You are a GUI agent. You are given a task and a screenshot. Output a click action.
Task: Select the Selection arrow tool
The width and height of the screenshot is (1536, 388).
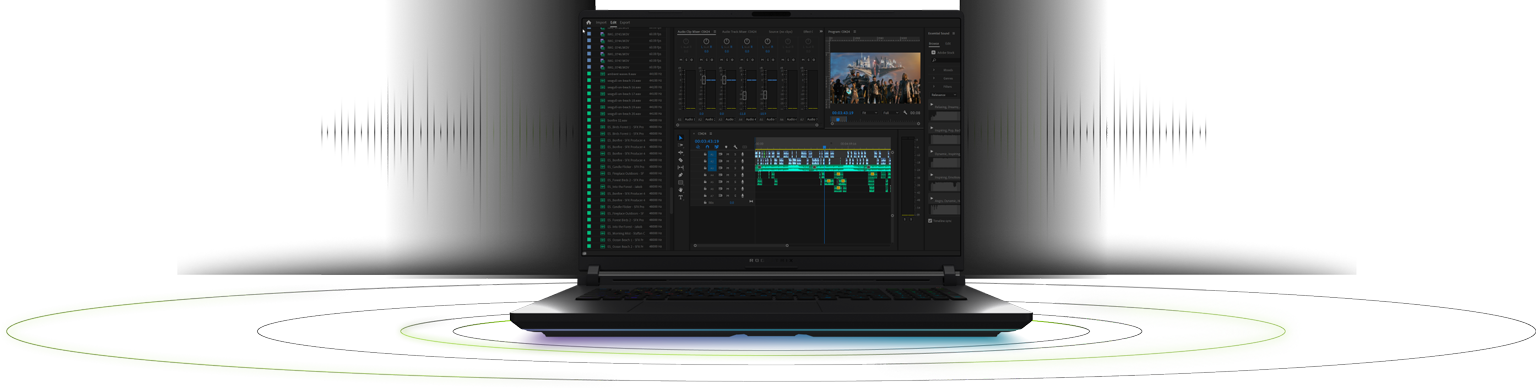coord(681,138)
